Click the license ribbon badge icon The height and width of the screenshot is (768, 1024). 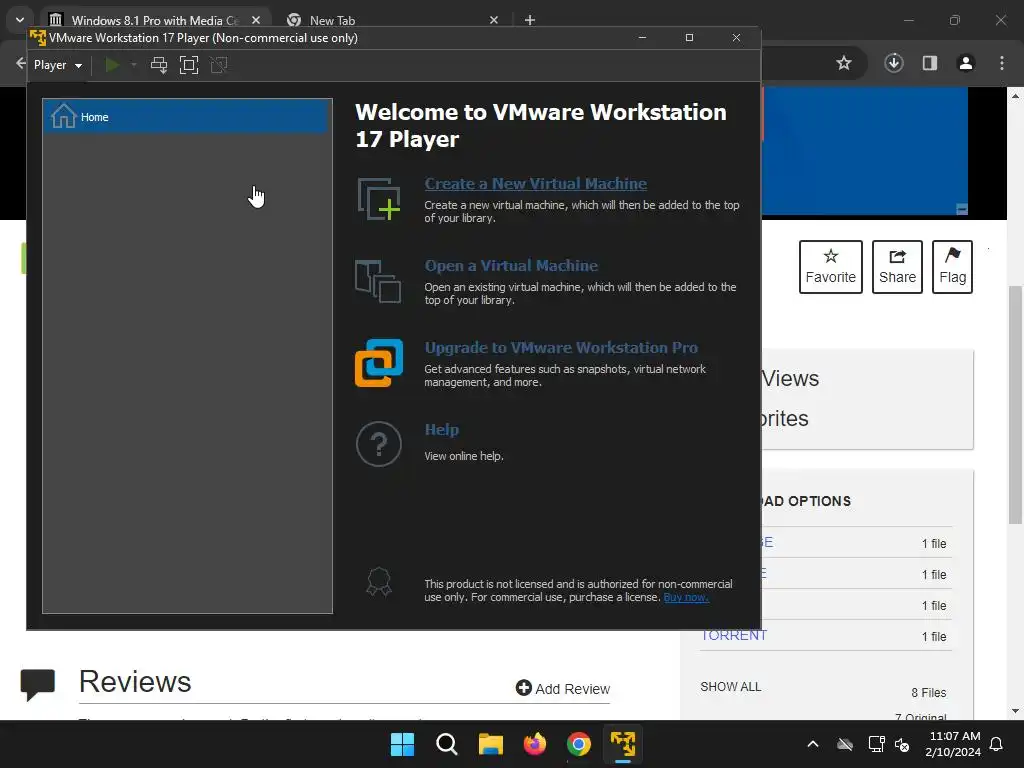pos(379,581)
